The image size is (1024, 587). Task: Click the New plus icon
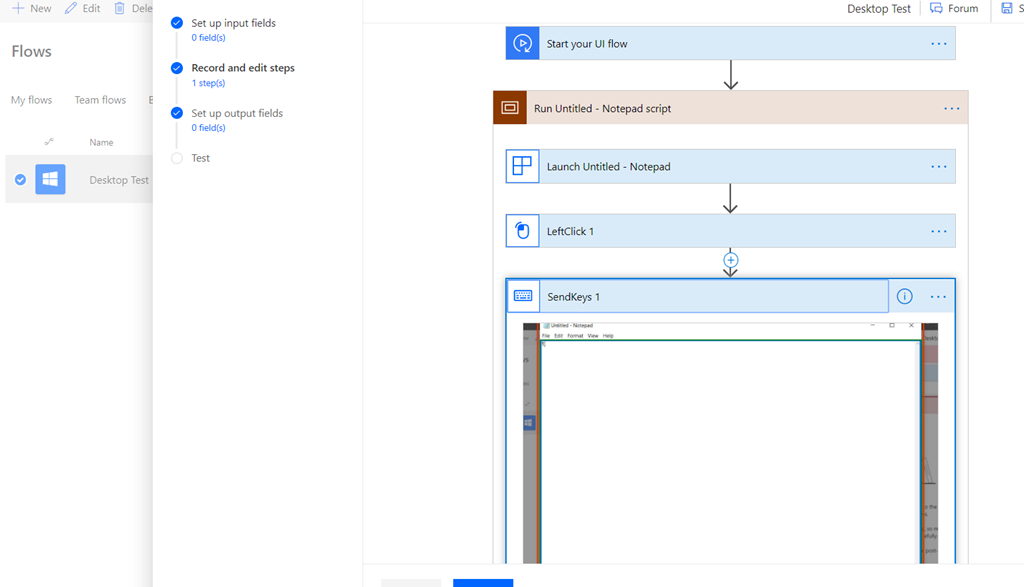18,8
